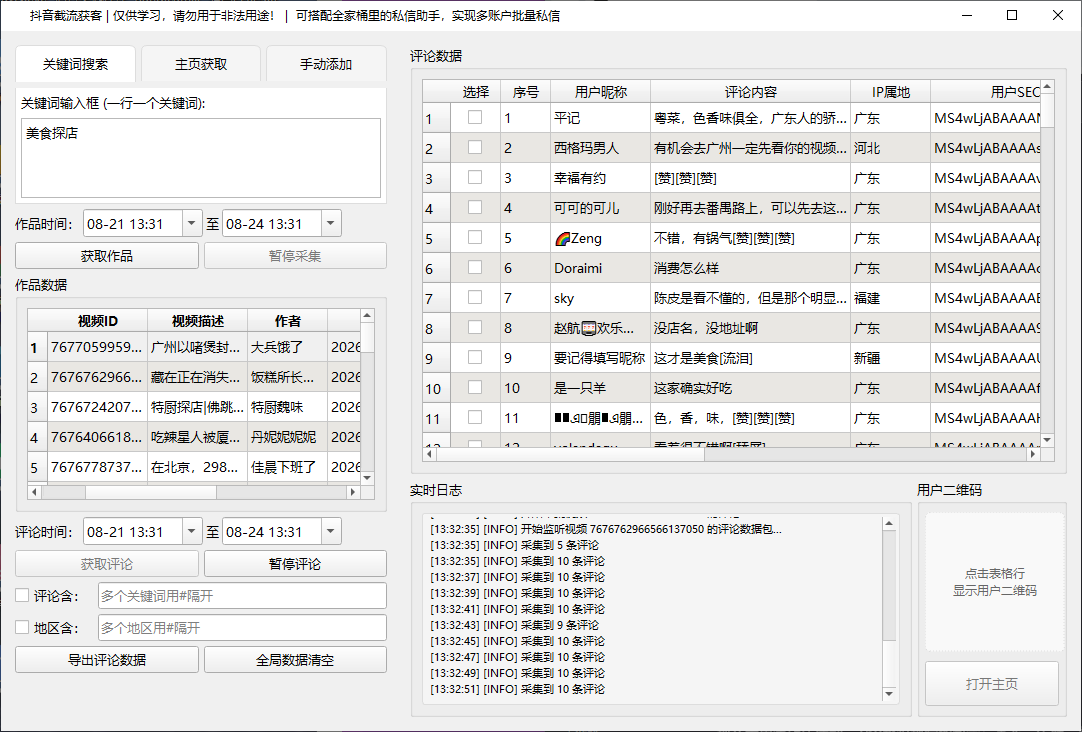The width and height of the screenshot is (1082, 732).
Task: Enable the 评论含 checkbox
Action: [22, 595]
